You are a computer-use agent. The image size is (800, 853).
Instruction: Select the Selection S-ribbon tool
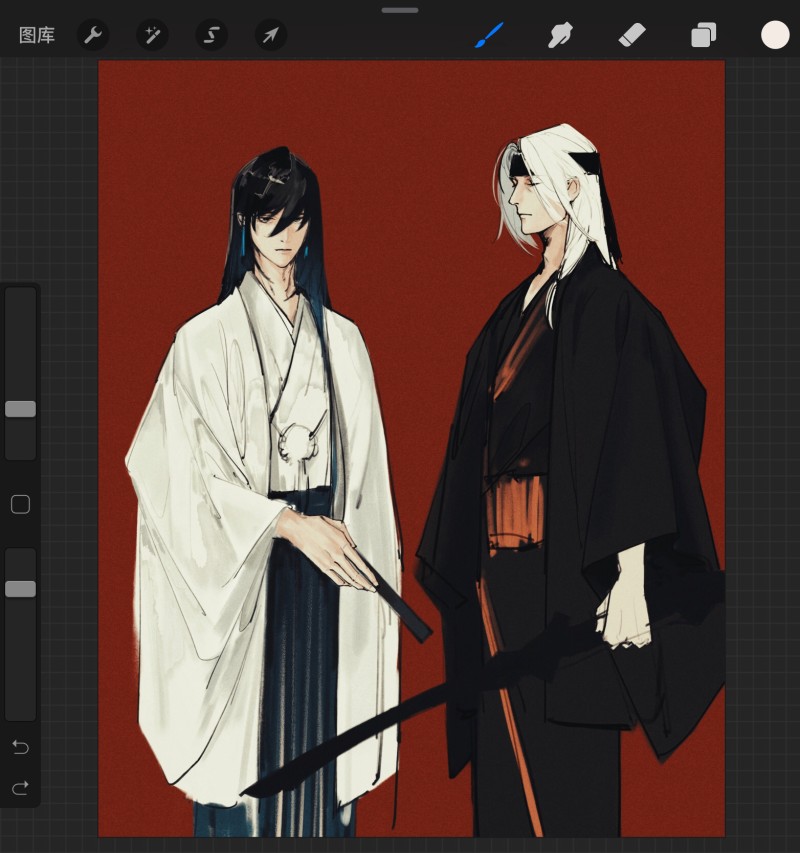[212, 35]
